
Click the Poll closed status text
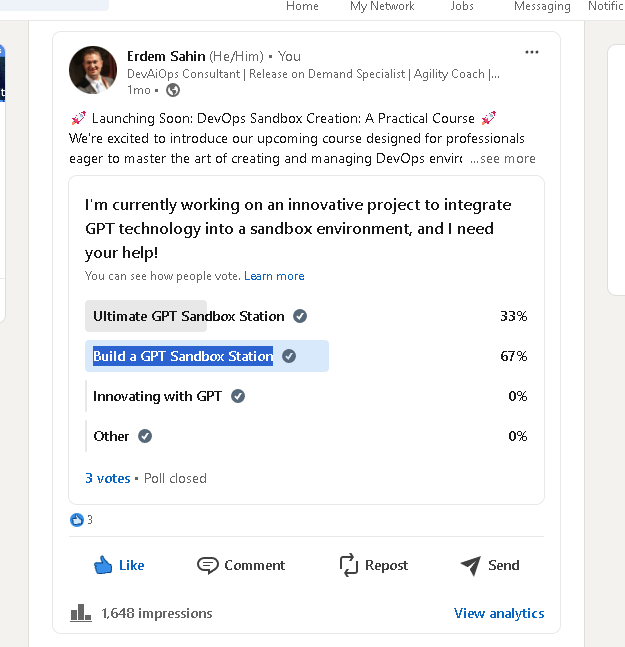175,478
